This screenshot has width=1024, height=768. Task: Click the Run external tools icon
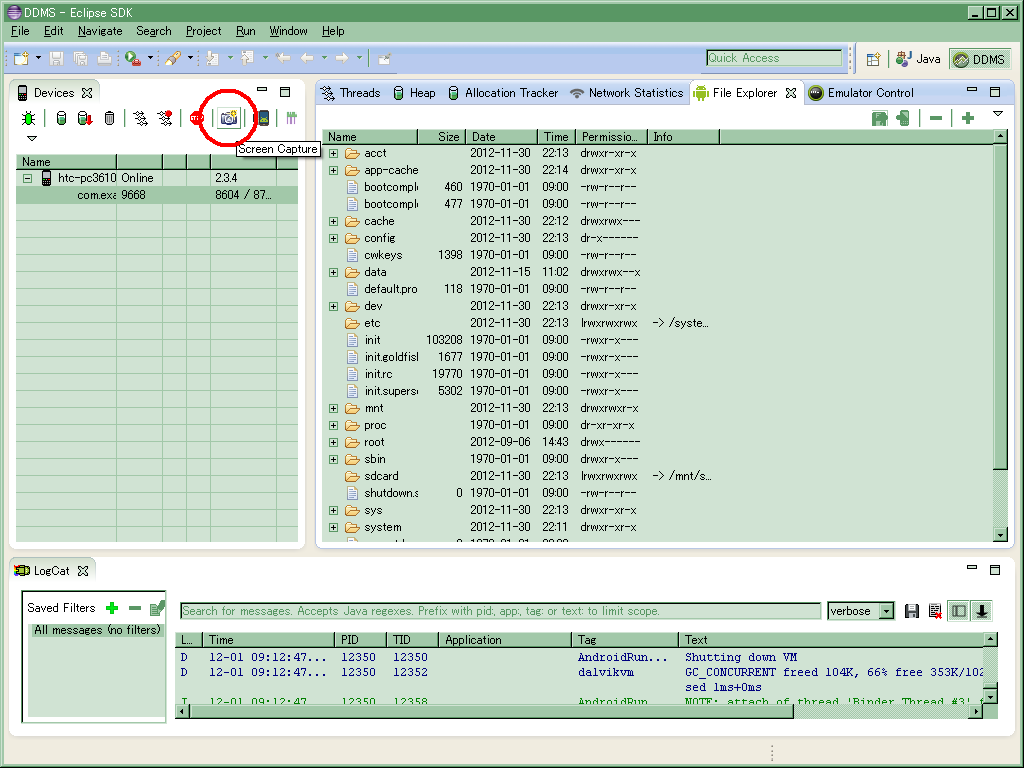pos(133,59)
